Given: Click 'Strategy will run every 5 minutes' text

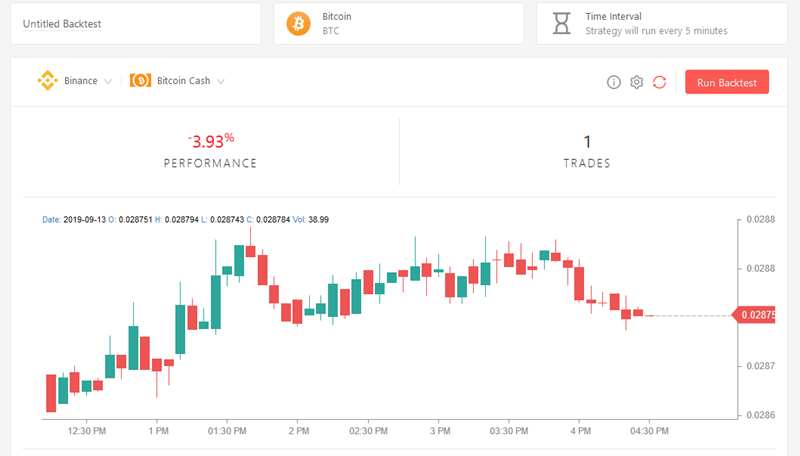Looking at the screenshot, I should [656, 31].
